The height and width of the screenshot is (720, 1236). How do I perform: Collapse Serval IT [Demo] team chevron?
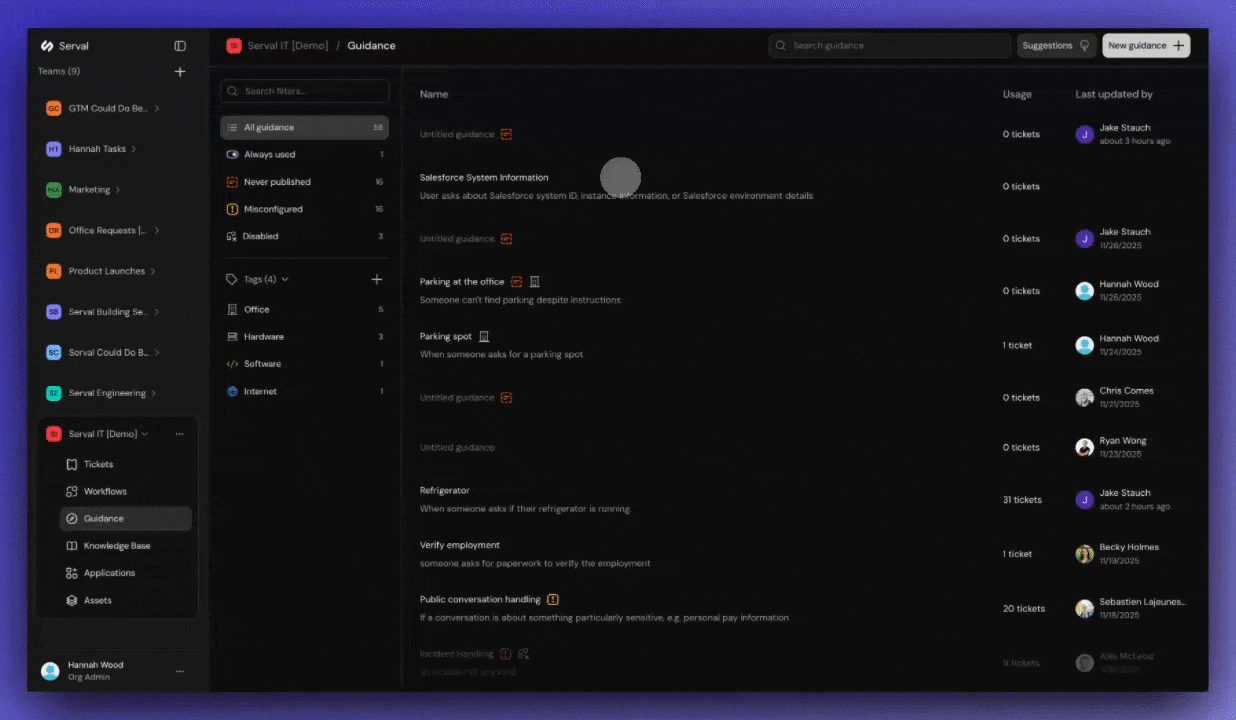pyautogui.click(x=145, y=434)
